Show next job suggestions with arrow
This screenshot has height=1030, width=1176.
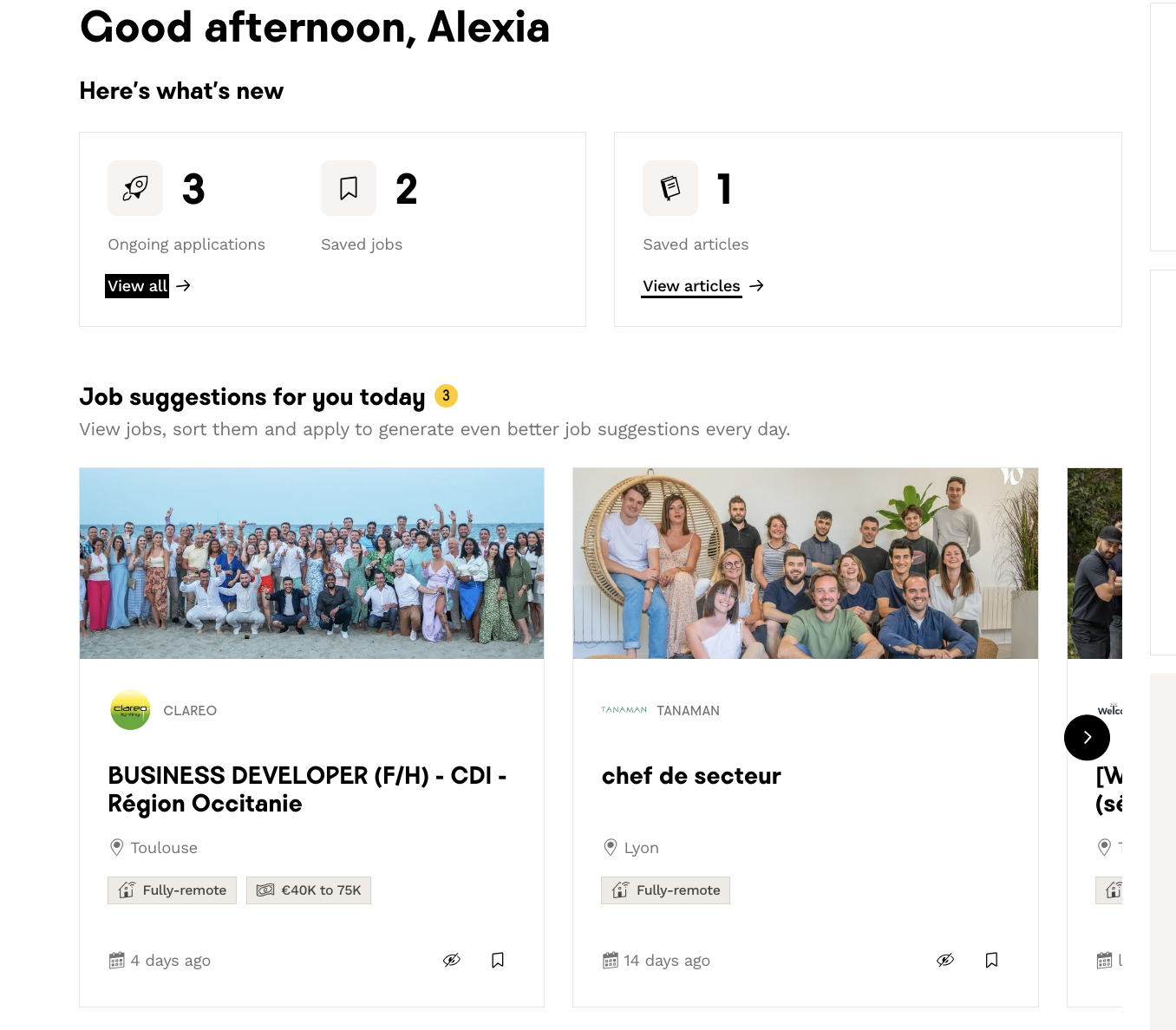click(1087, 737)
